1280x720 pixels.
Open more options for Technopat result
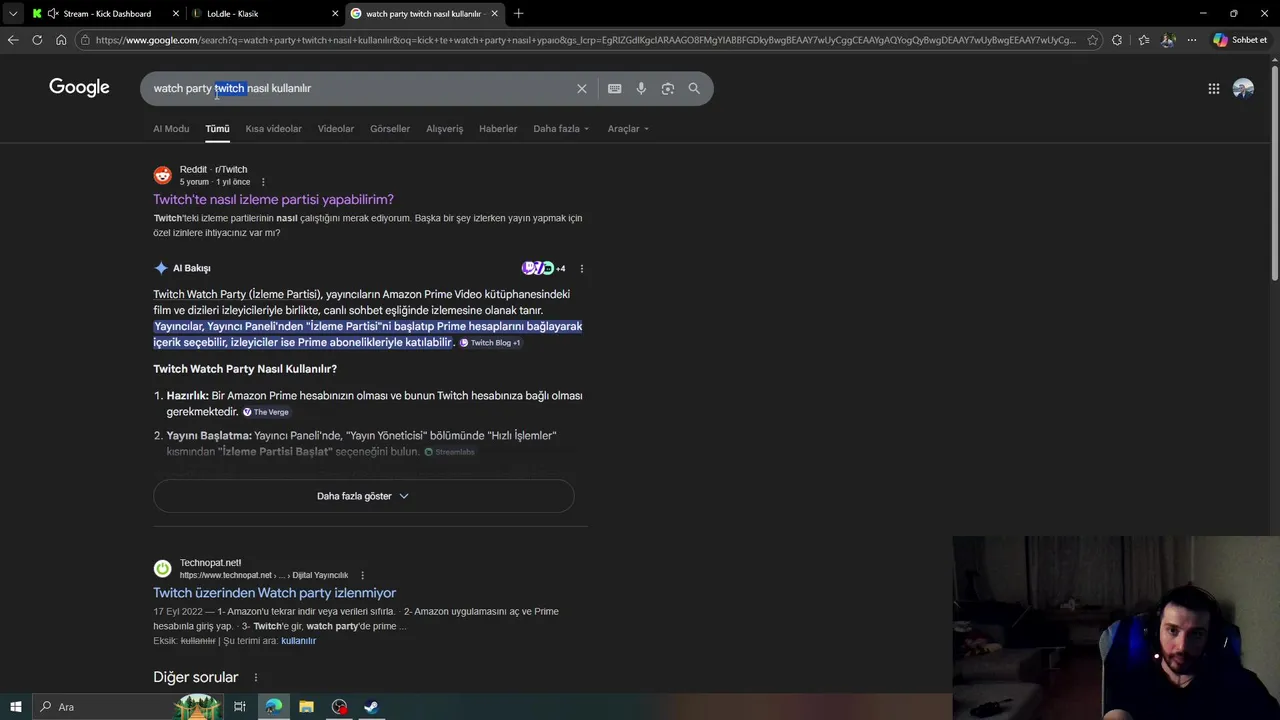(x=362, y=575)
